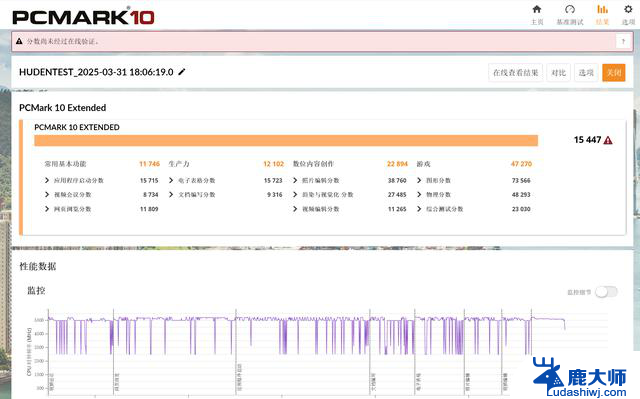Toggle the monitoring details switch

pyautogui.click(x=606, y=292)
